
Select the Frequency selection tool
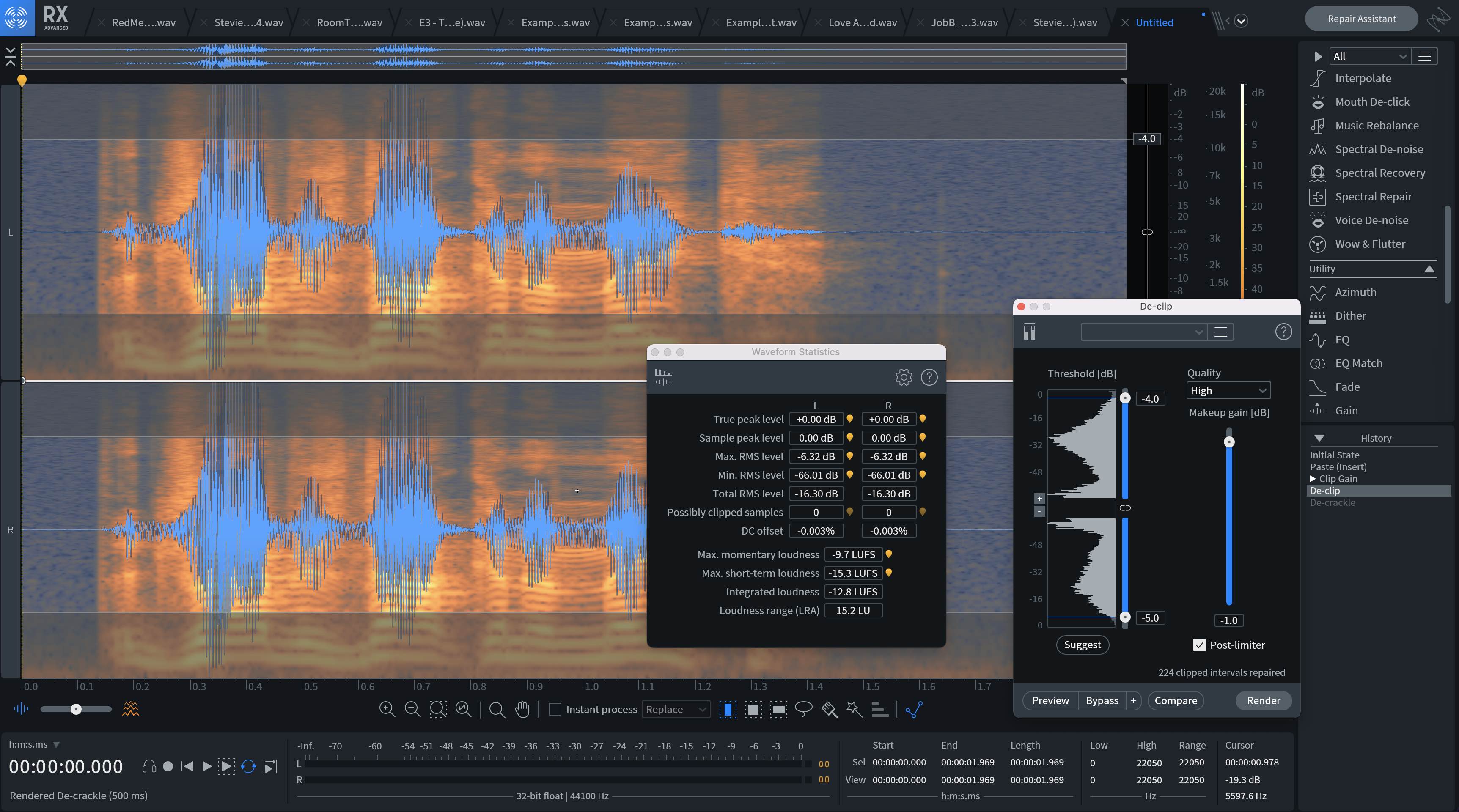pyautogui.click(x=779, y=709)
